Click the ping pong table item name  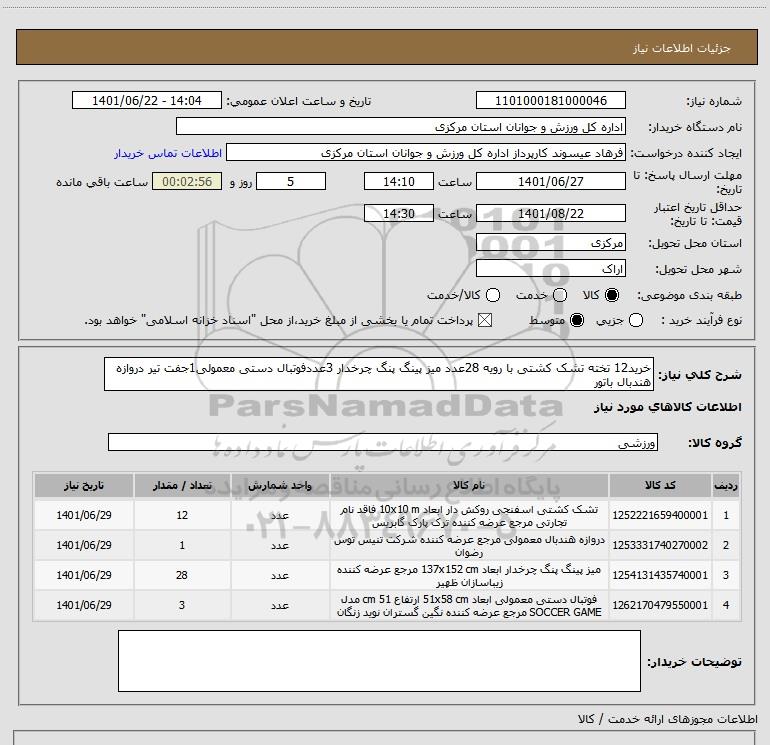point(469,576)
